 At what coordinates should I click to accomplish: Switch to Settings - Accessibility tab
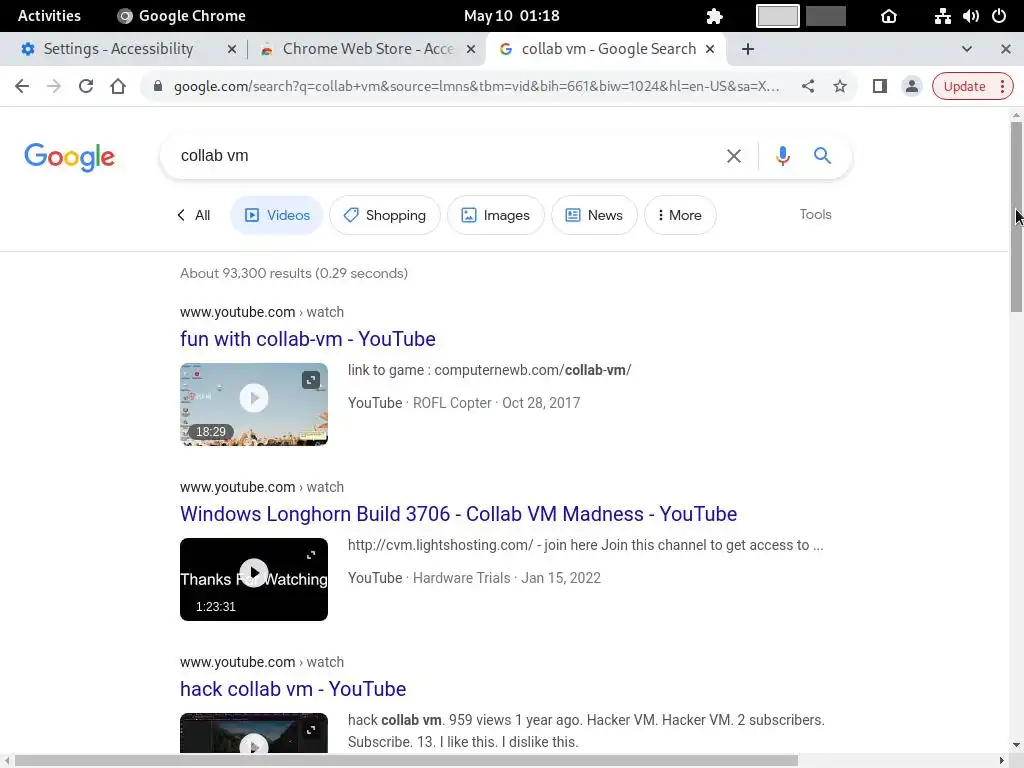click(118, 49)
